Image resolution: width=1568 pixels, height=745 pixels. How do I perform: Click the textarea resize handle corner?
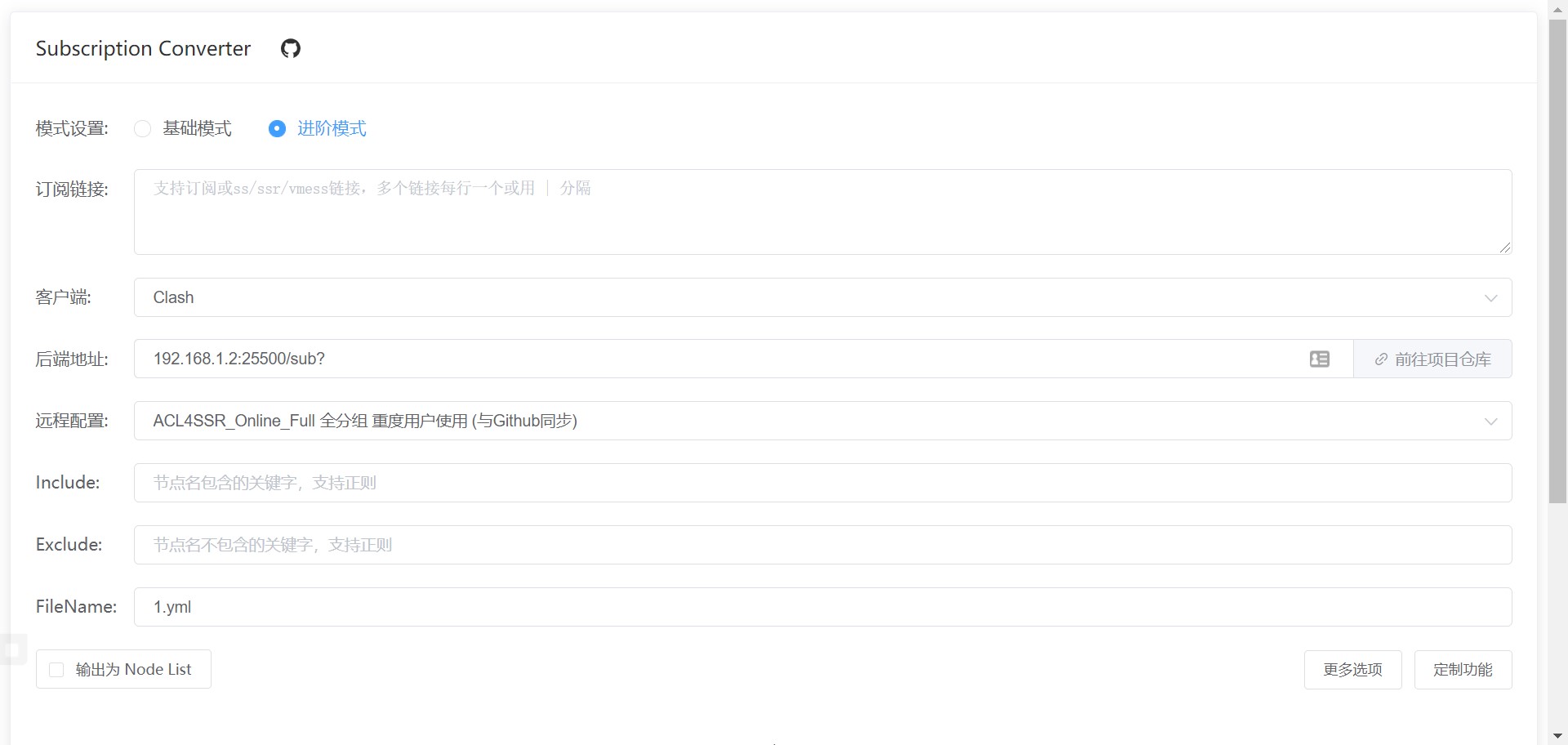[1504, 247]
